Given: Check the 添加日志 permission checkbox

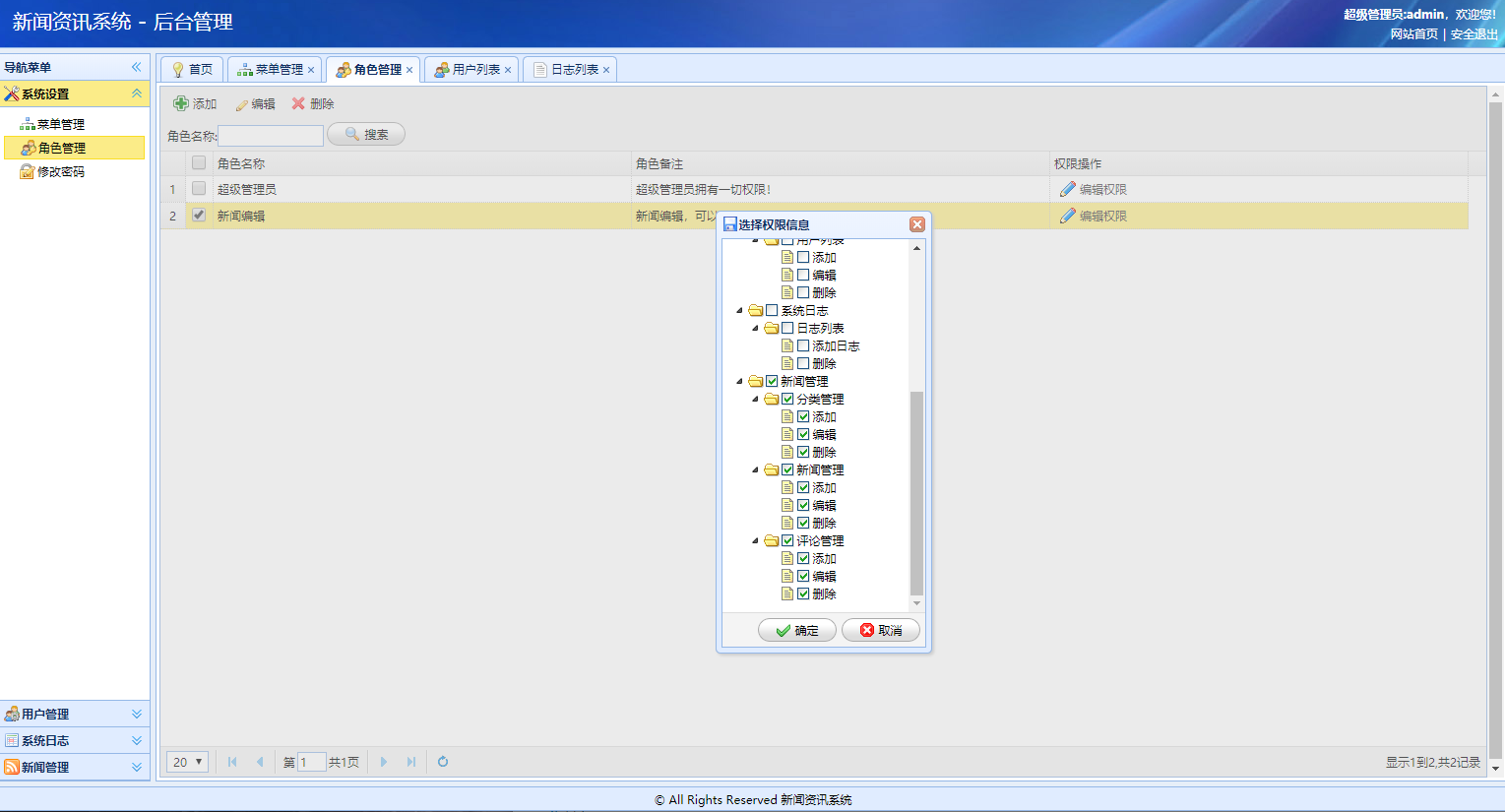Looking at the screenshot, I should (803, 345).
